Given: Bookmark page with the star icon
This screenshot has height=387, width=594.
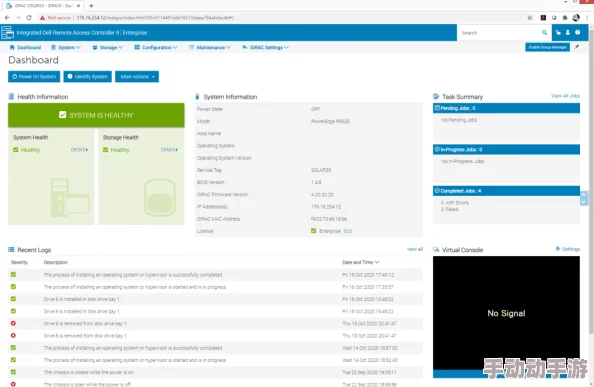Looking at the screenshot, I should 530,17.
